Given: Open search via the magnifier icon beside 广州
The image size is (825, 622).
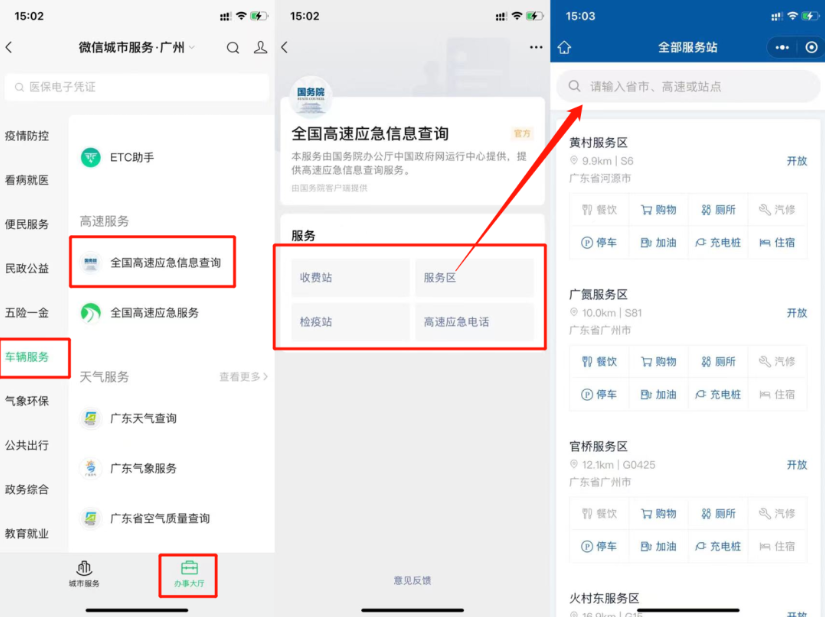Looking at the screenshot, I should (233, 48).
